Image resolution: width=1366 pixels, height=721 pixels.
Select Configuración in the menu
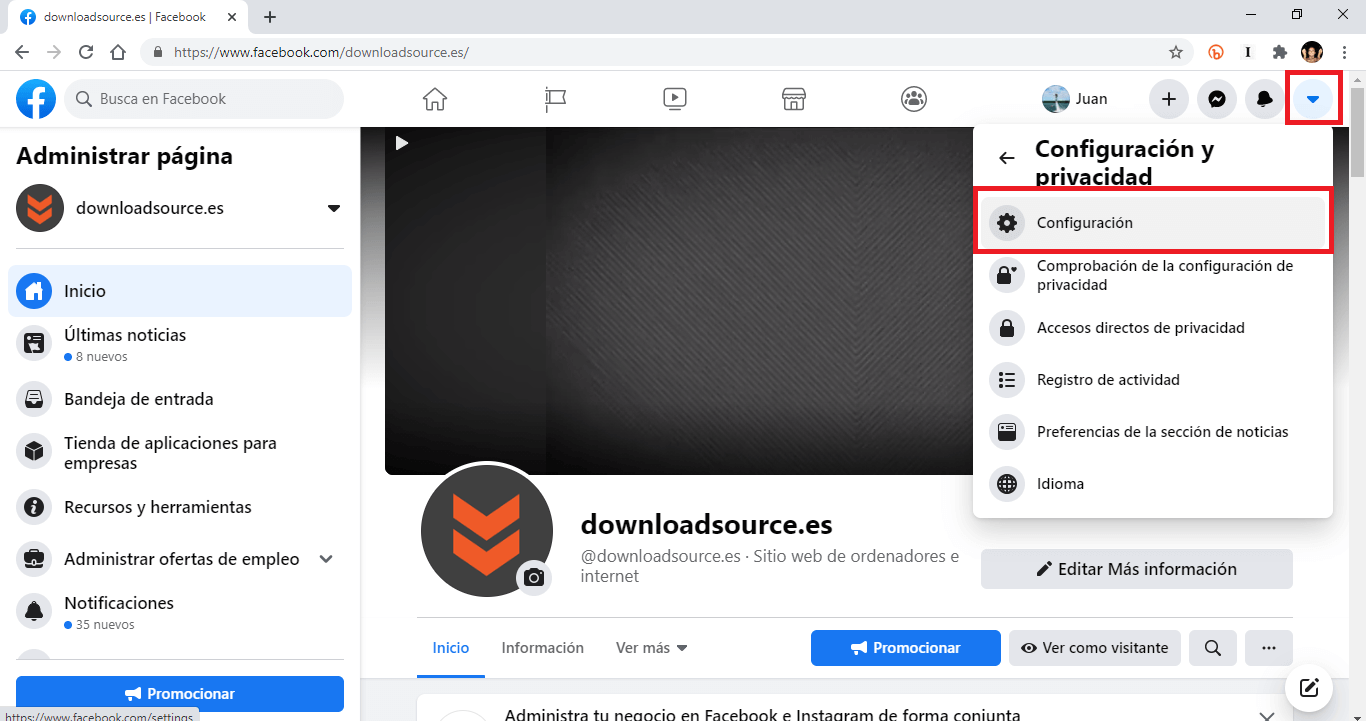point(1153,223)
